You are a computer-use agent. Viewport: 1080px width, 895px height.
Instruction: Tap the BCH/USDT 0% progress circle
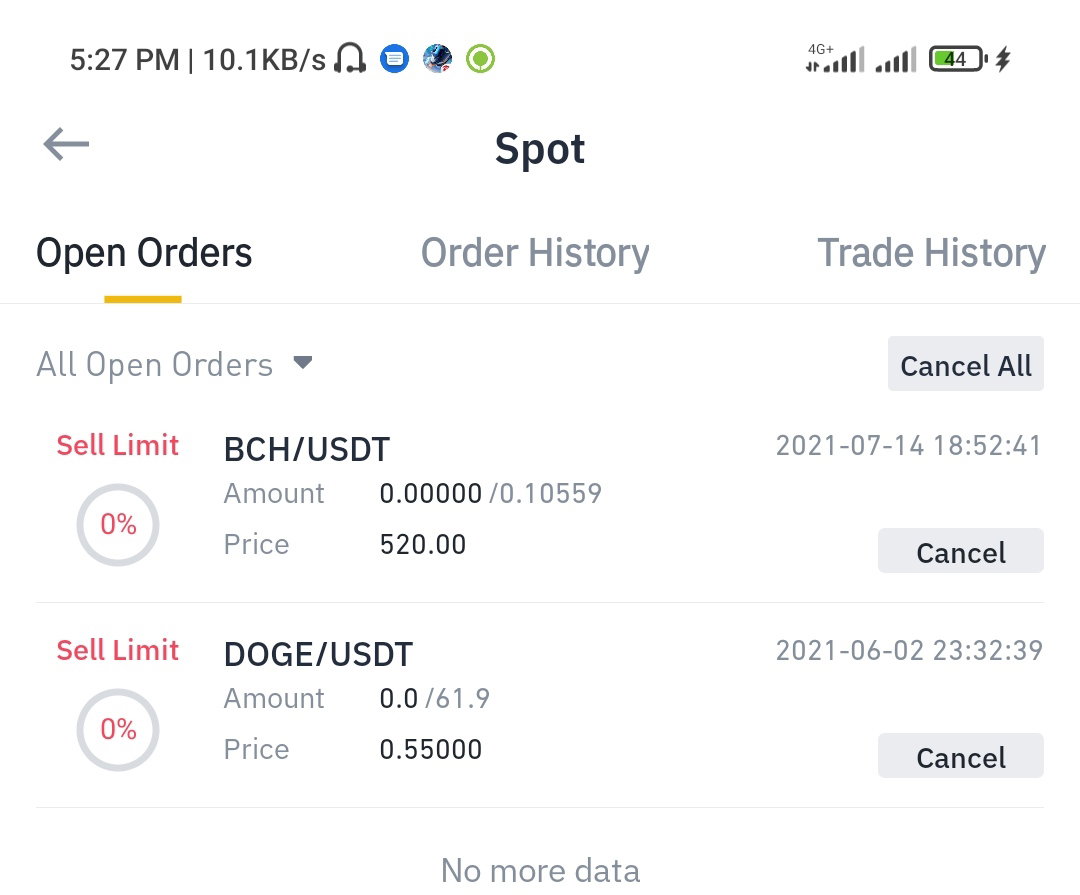coord(118,525)
